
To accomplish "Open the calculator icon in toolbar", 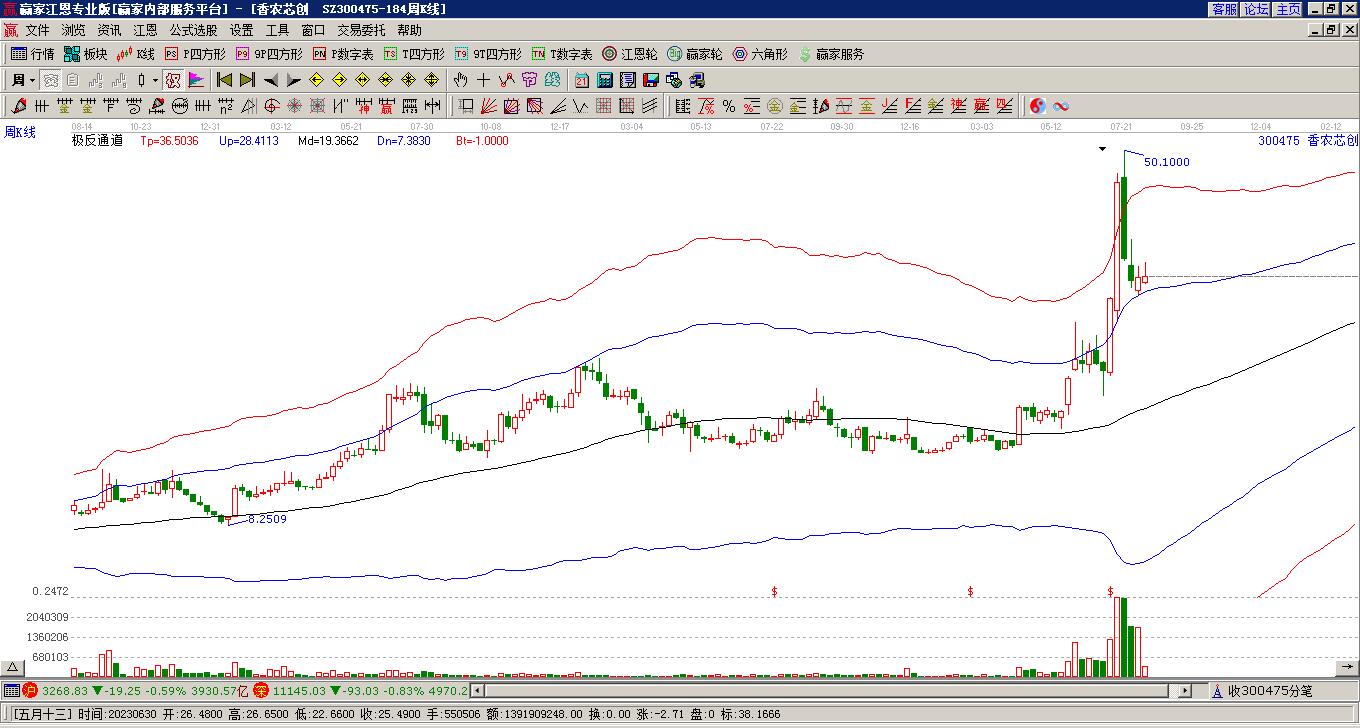I will point(605,80).
